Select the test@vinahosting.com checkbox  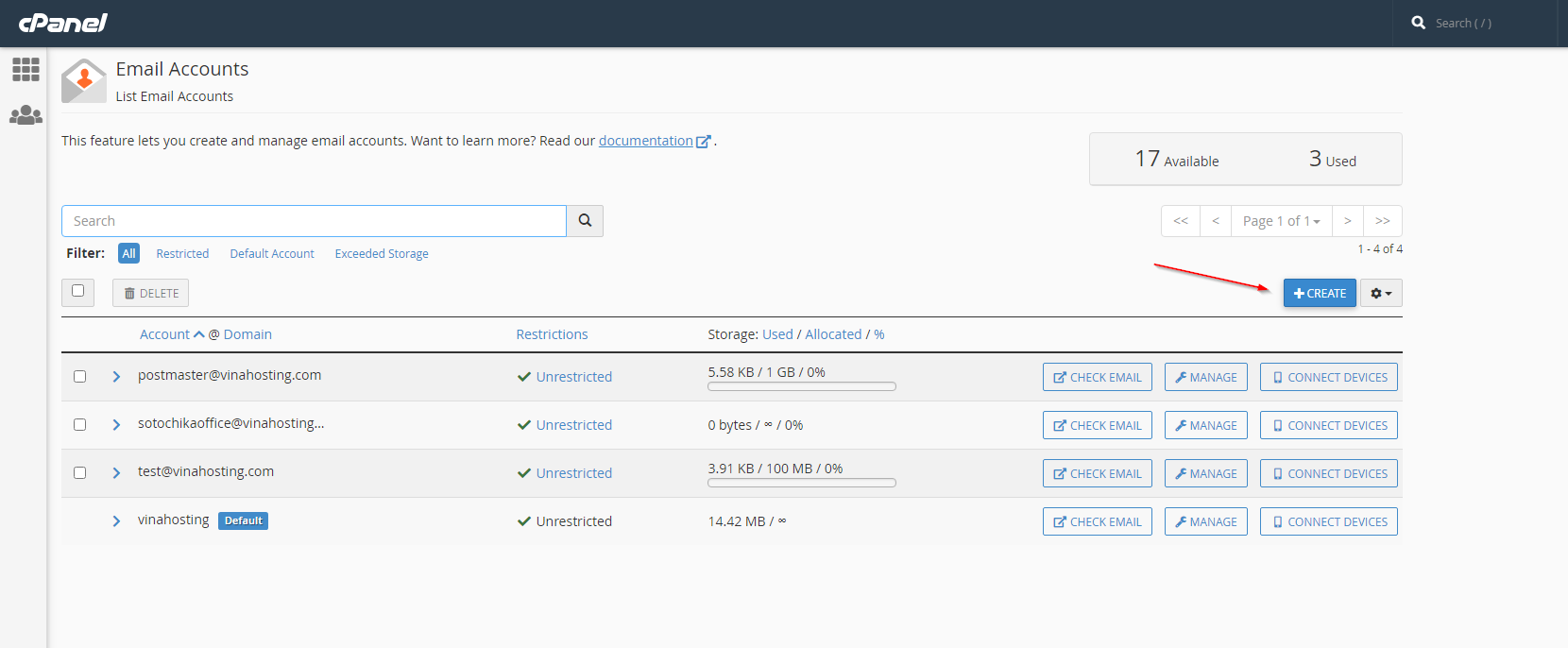(x=80, y=473)
